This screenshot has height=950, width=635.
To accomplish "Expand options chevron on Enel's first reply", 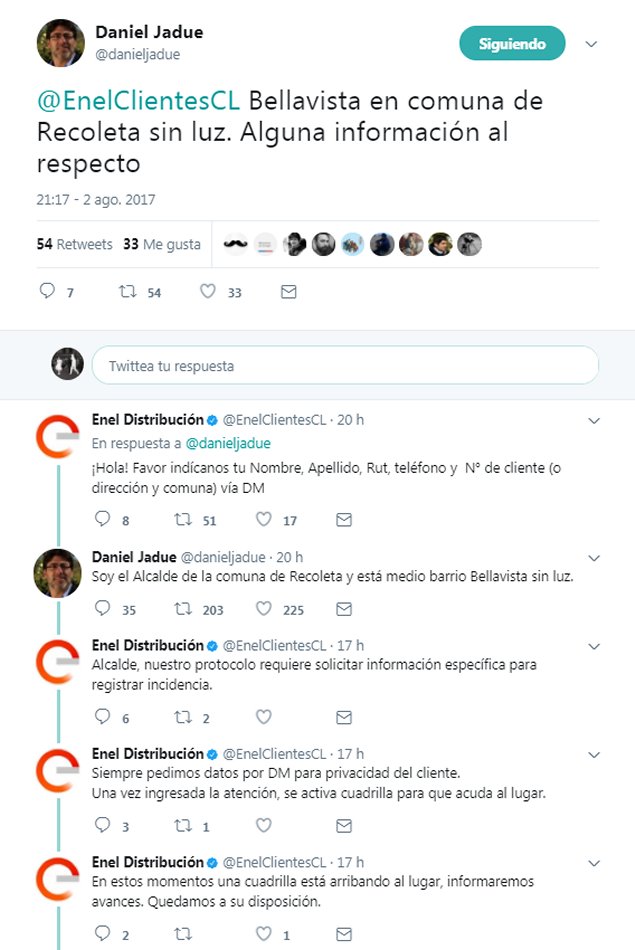I will (x=593, y=421).
